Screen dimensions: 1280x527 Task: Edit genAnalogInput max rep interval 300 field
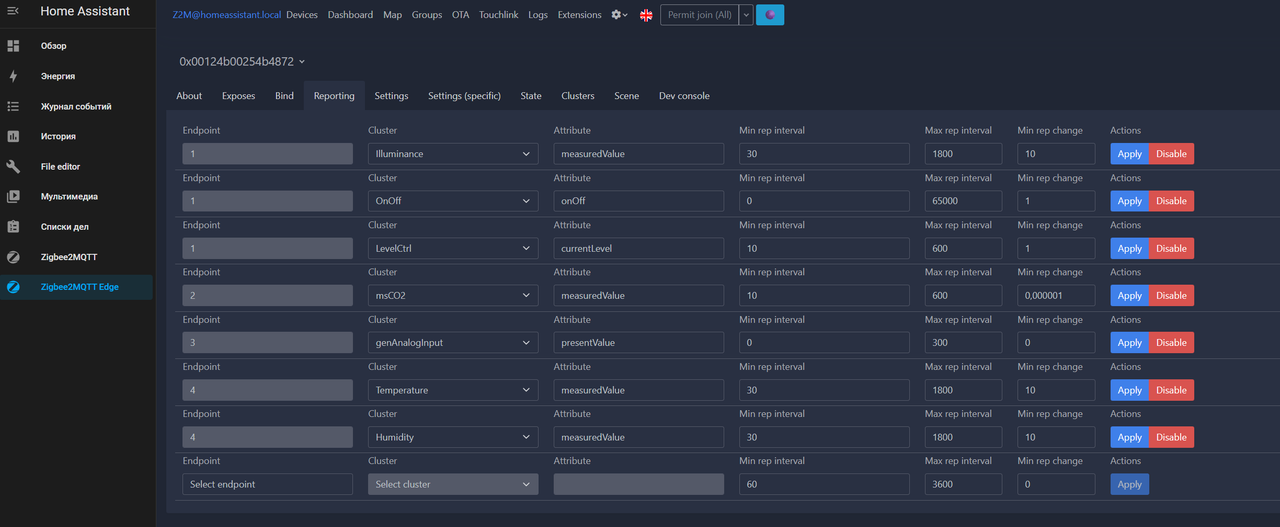point(964,342)
